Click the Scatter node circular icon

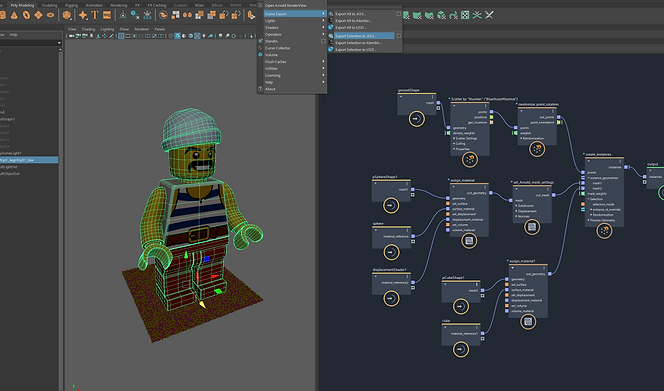470,160
